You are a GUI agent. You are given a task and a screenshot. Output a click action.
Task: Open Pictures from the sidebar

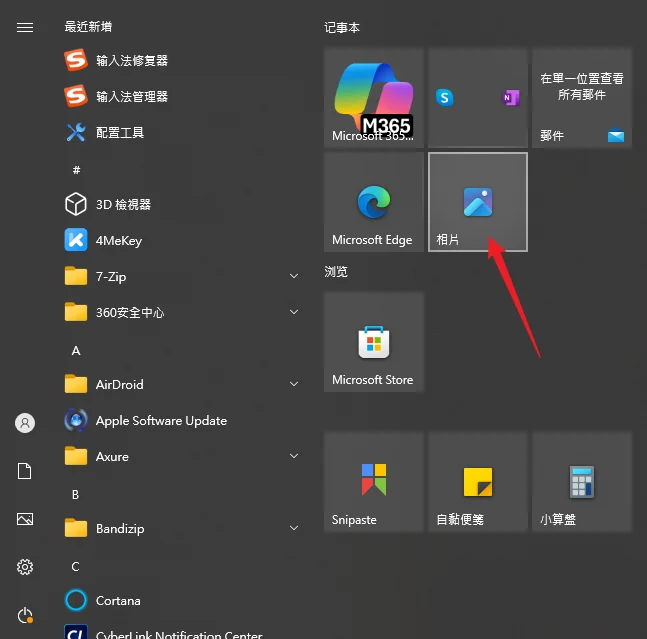(x=25, y=519)
